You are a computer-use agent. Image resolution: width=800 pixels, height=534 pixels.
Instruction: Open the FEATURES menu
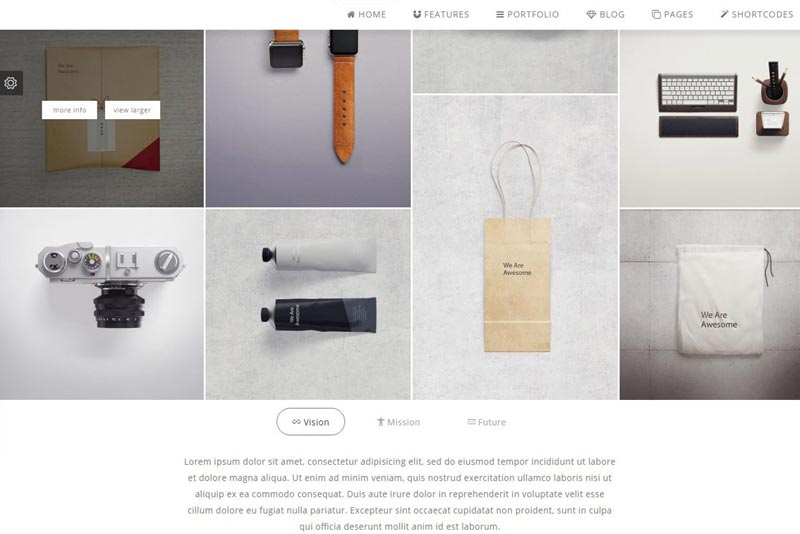tap(441, 14)
